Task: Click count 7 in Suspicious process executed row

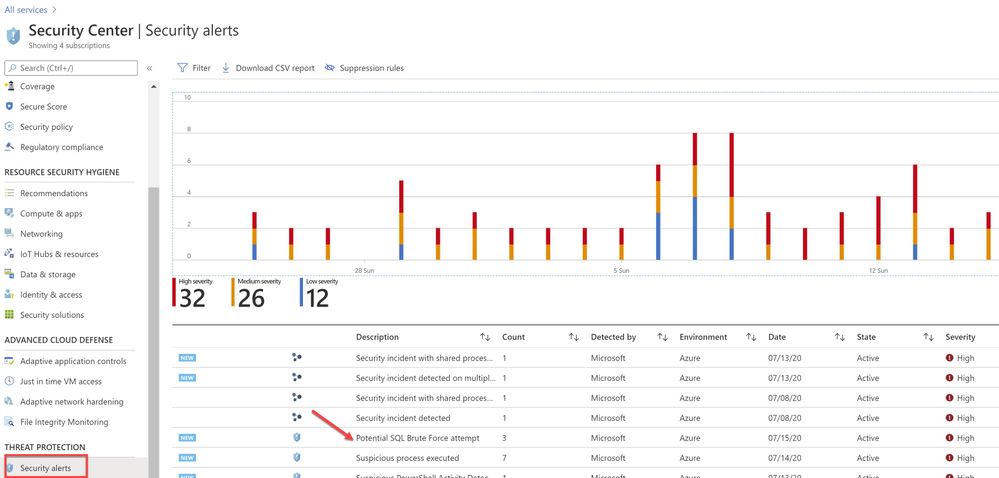Action: click(x=505, y=458)
